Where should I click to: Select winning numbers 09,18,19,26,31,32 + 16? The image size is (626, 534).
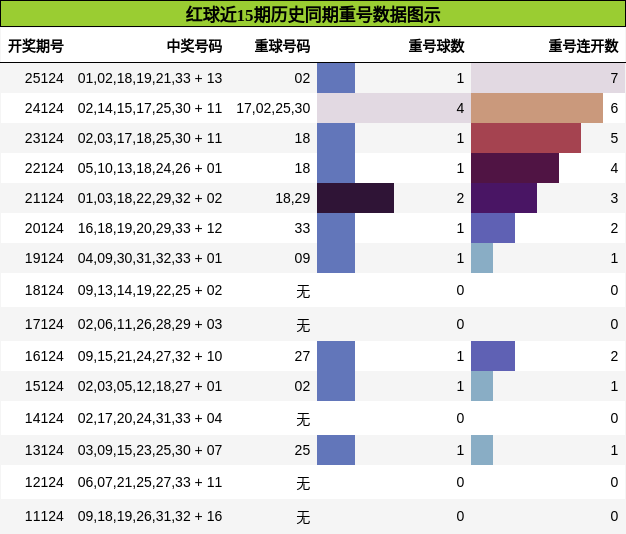click(x=150, y=516)
